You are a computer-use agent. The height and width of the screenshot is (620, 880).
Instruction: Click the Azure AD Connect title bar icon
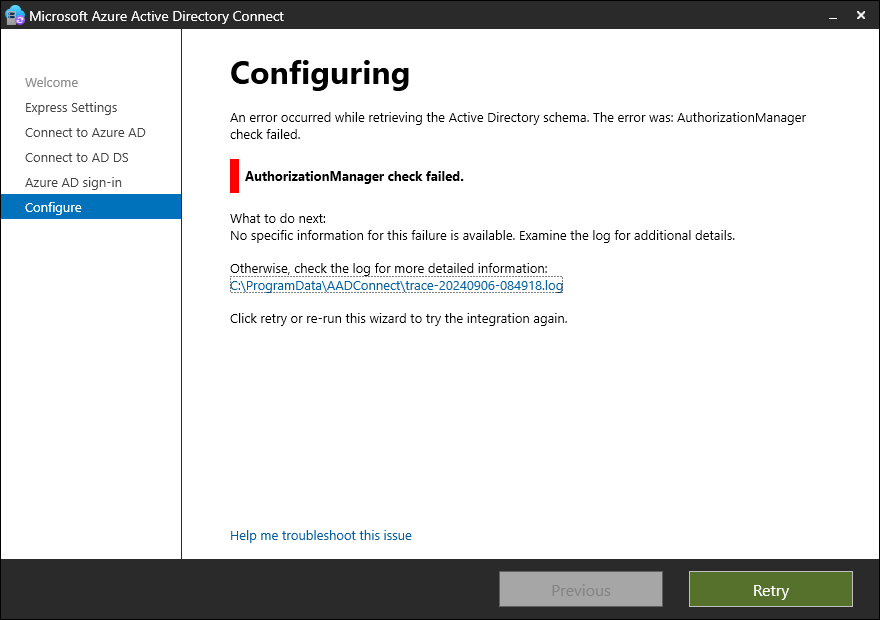pos(13,15)
